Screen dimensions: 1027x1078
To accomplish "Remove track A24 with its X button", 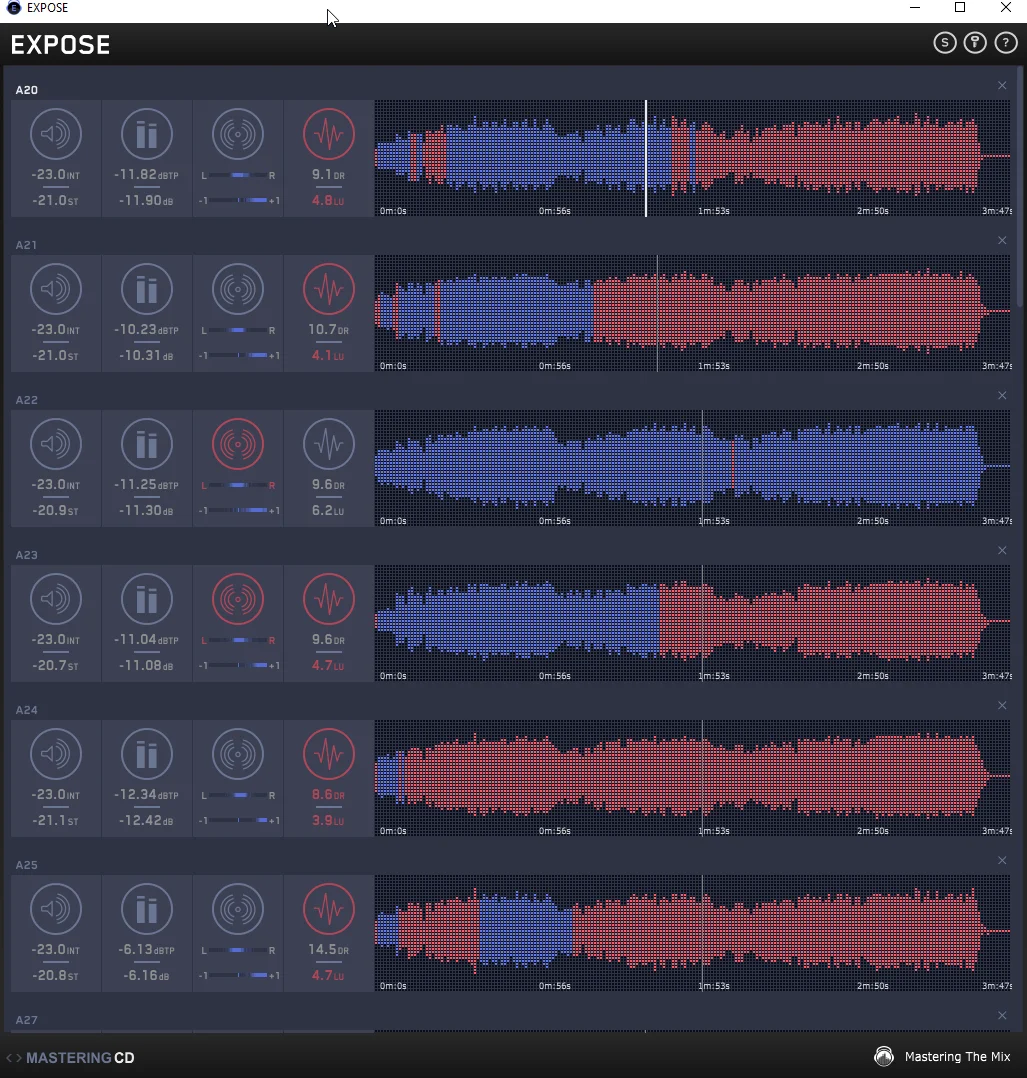I will pyautogui.click(x=1002, y=705).
